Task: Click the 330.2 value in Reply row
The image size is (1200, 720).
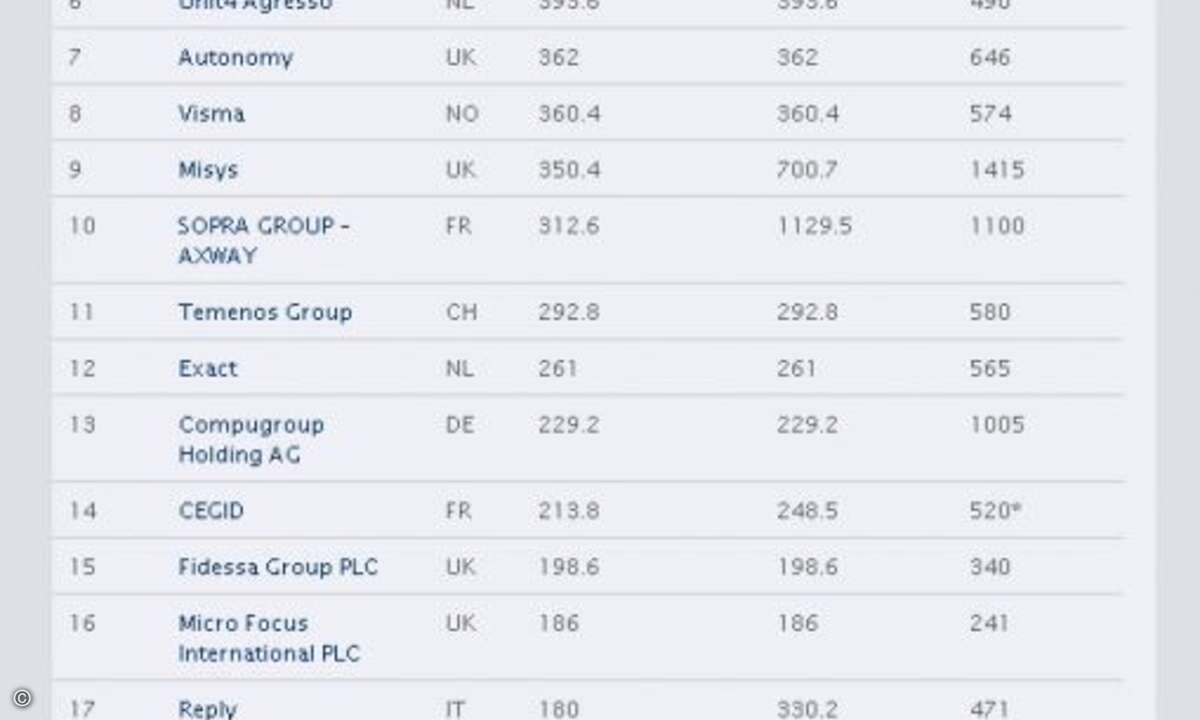Action: (807, 709)
